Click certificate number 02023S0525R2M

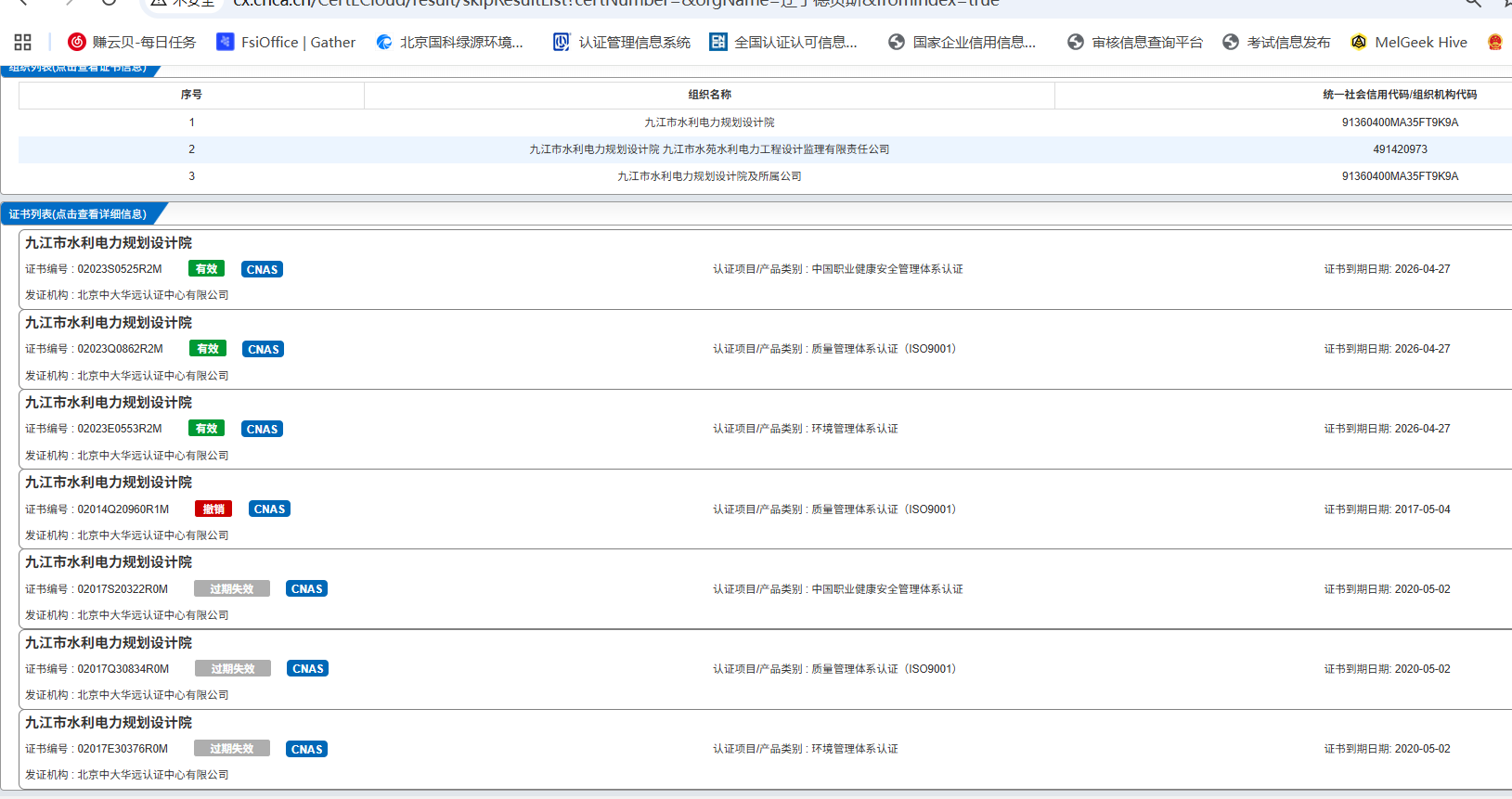[x=120, y=269]
